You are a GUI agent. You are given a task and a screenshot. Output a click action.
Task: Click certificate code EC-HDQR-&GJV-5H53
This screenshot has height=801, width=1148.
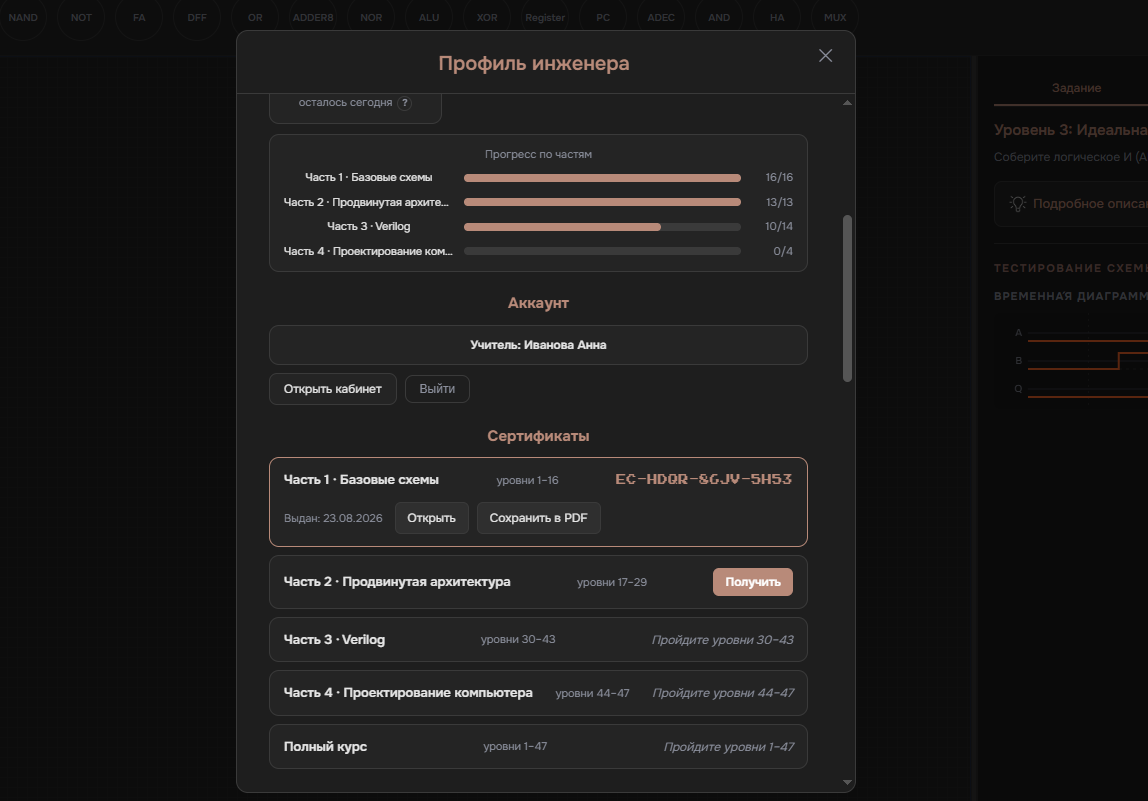coord(704,480)
